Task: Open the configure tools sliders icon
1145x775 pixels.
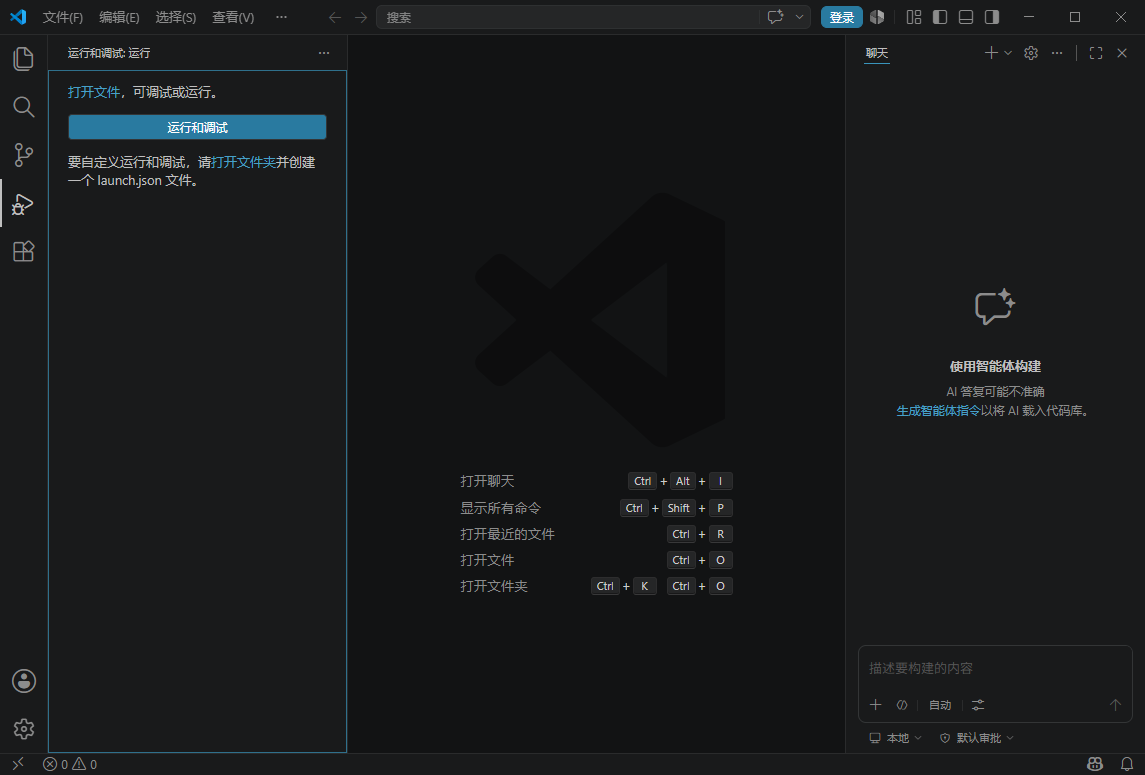Action: pos(978,705)
